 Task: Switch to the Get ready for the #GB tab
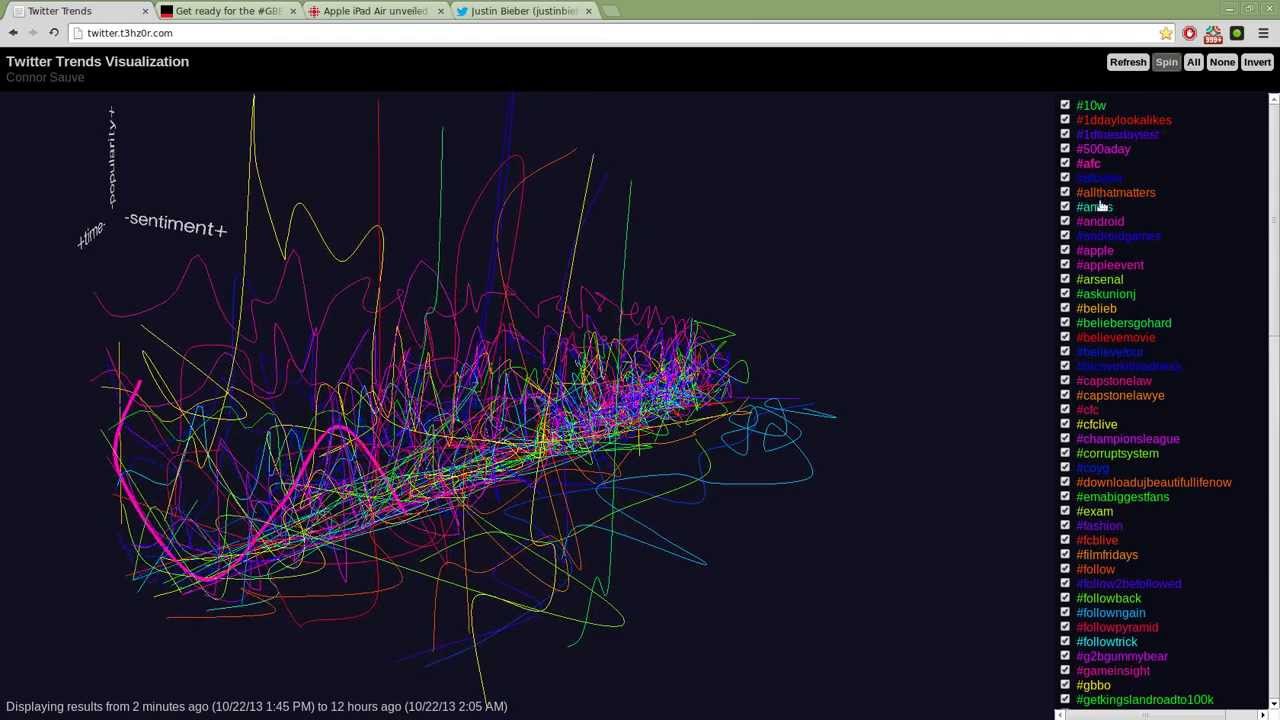[229, 11]
